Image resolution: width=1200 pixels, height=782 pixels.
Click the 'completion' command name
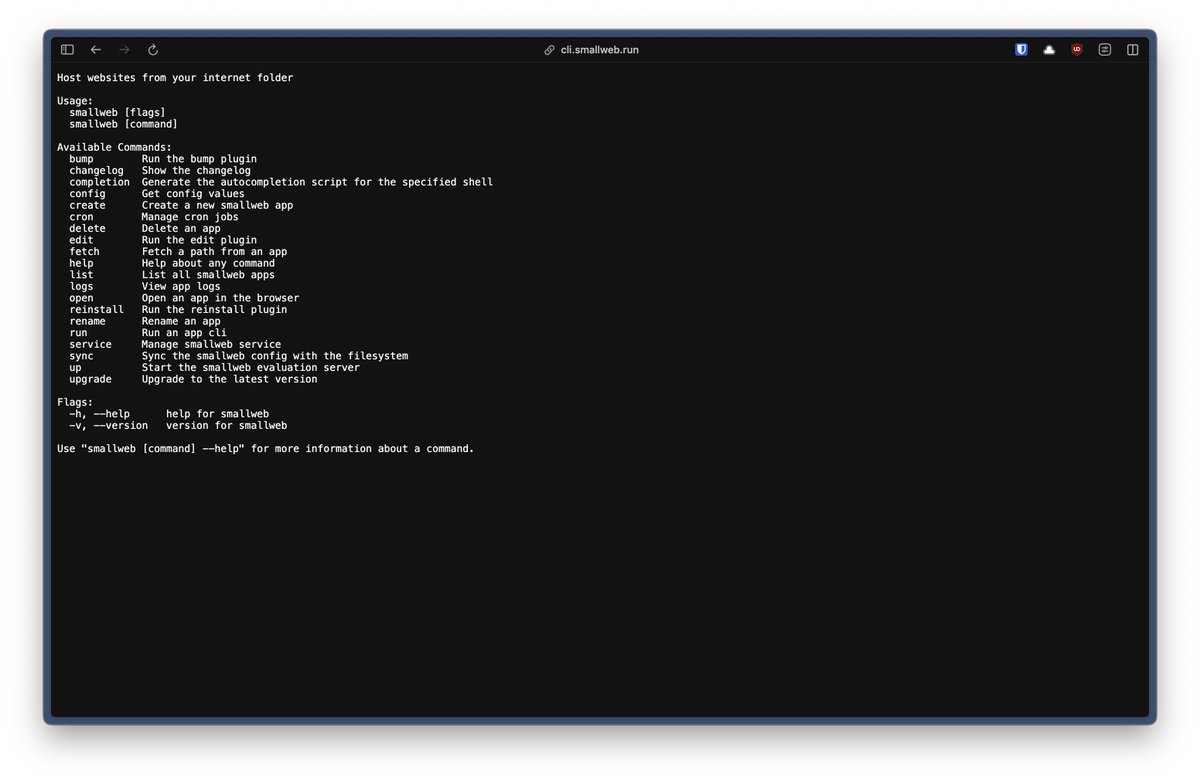coord(99,182)
